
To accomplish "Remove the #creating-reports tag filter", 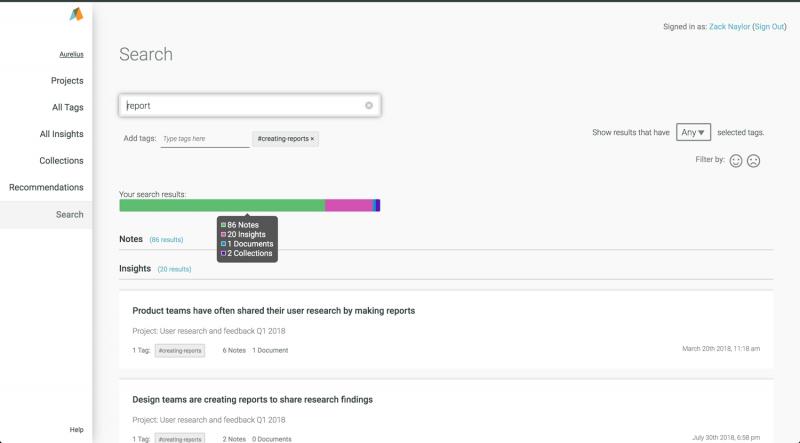I will click(x=312, y=139).
